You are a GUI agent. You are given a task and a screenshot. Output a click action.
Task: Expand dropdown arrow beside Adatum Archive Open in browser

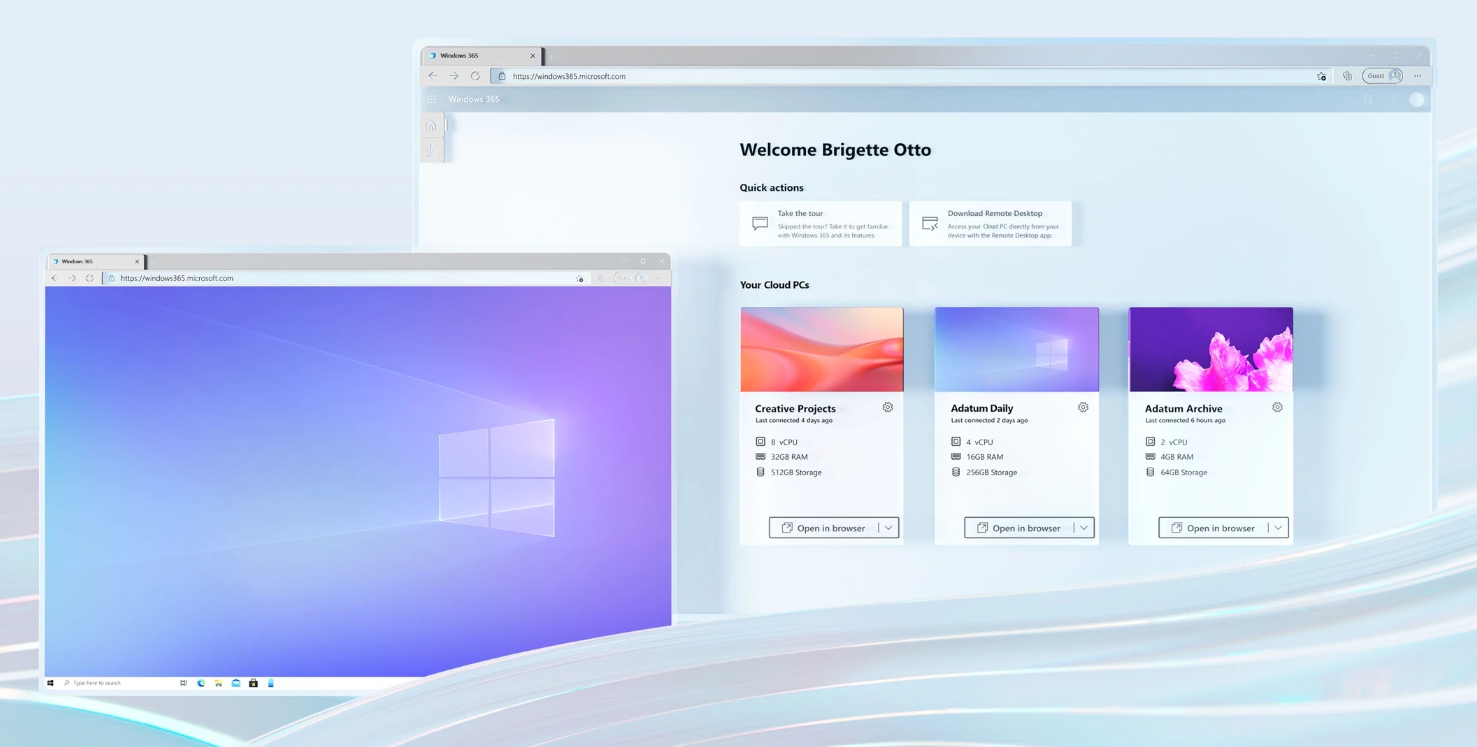[x=1278, y=528]
